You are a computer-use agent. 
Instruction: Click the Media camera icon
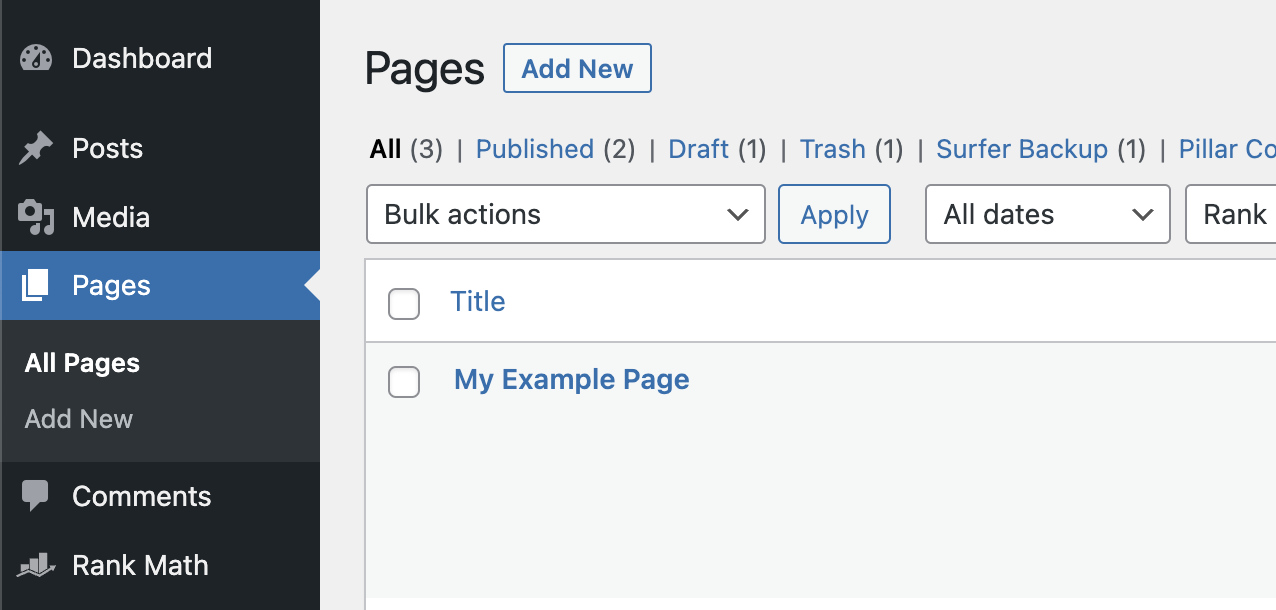coord(36,217)
